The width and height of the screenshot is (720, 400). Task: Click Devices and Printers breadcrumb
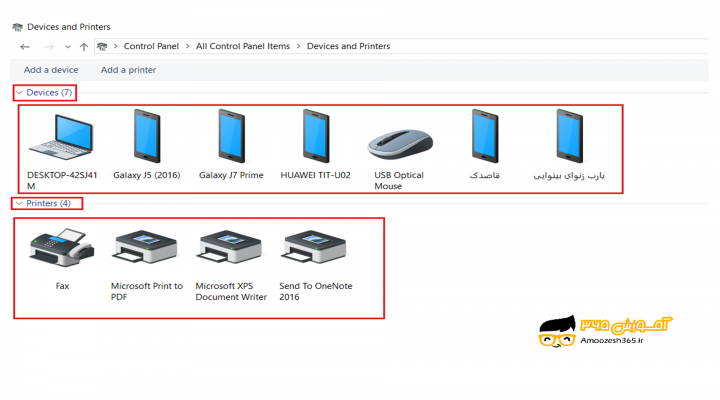click(x=349, y=46)
